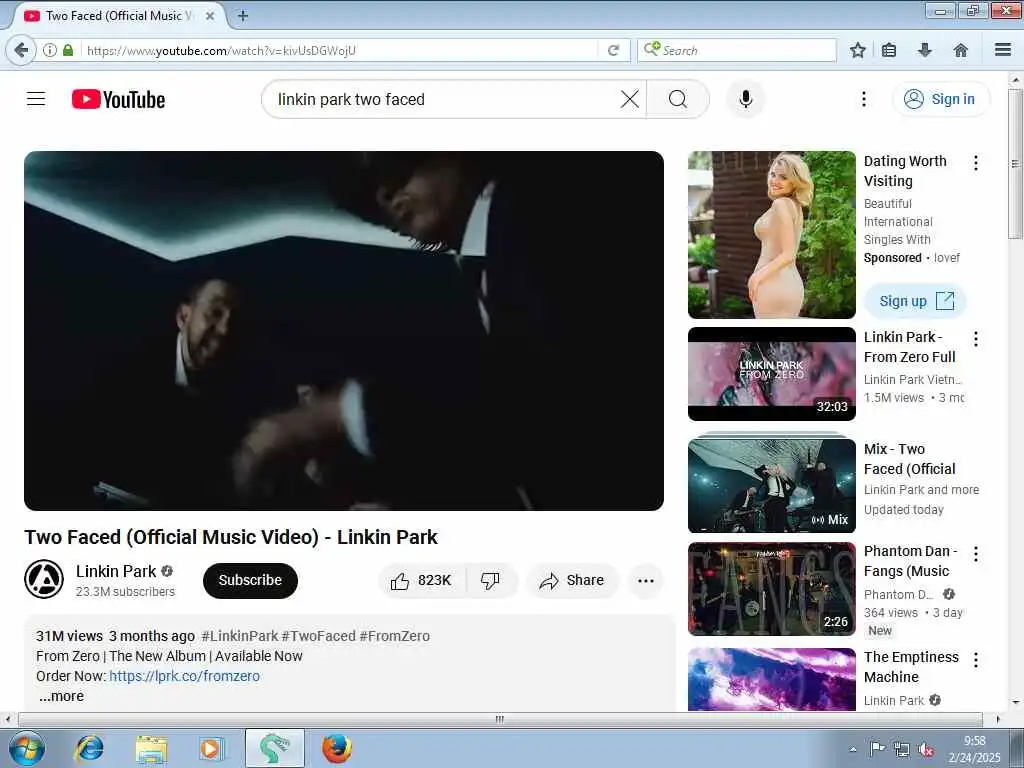Viewport: 1024px width, 768px height.
Task: Like the video with thumbs up
Action: point(422,581)
